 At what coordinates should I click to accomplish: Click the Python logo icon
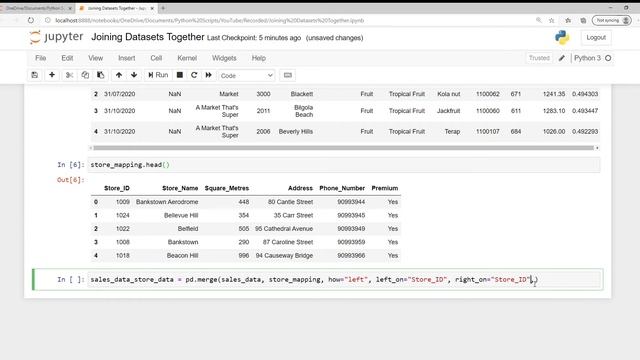click(562, 38)
